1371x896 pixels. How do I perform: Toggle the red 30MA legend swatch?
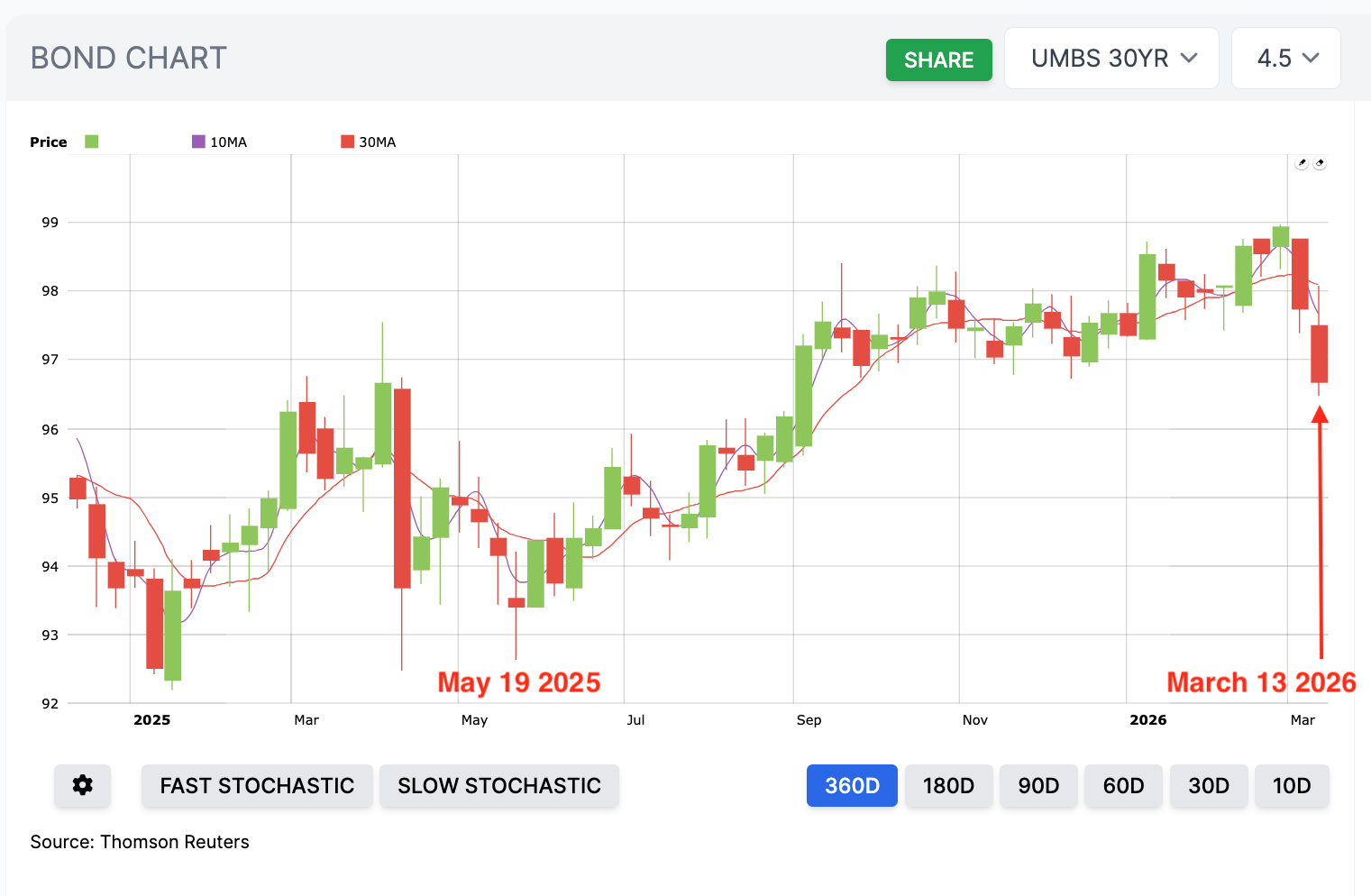(x=347, y=142)
